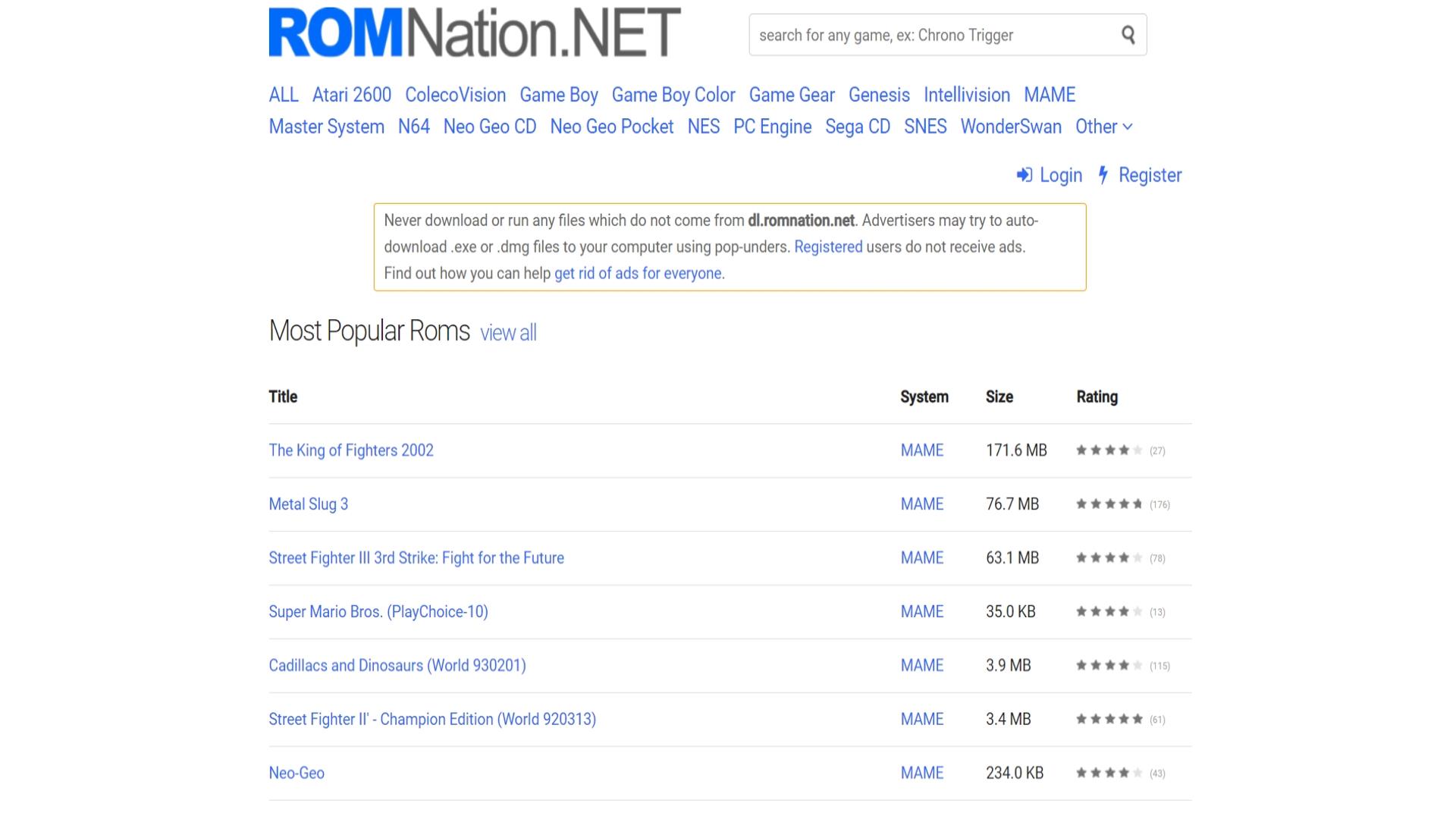Click star rating for Street Fighter II'
The width and height of the screenshot is (1456, 819).
click(1109, 720)
